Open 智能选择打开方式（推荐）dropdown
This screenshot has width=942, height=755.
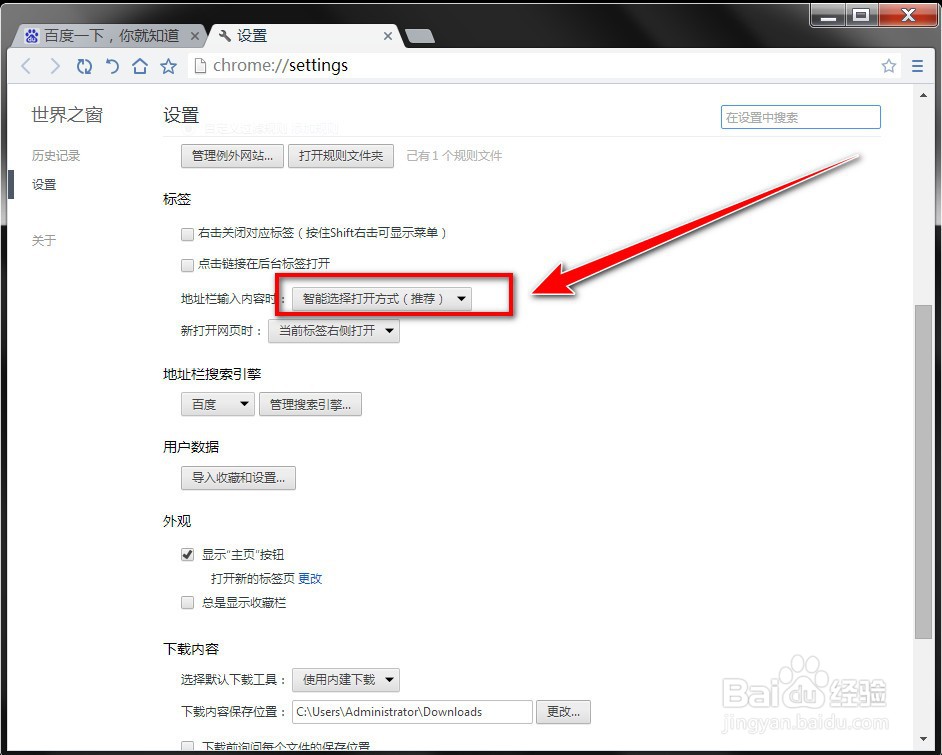coord(381,299)
